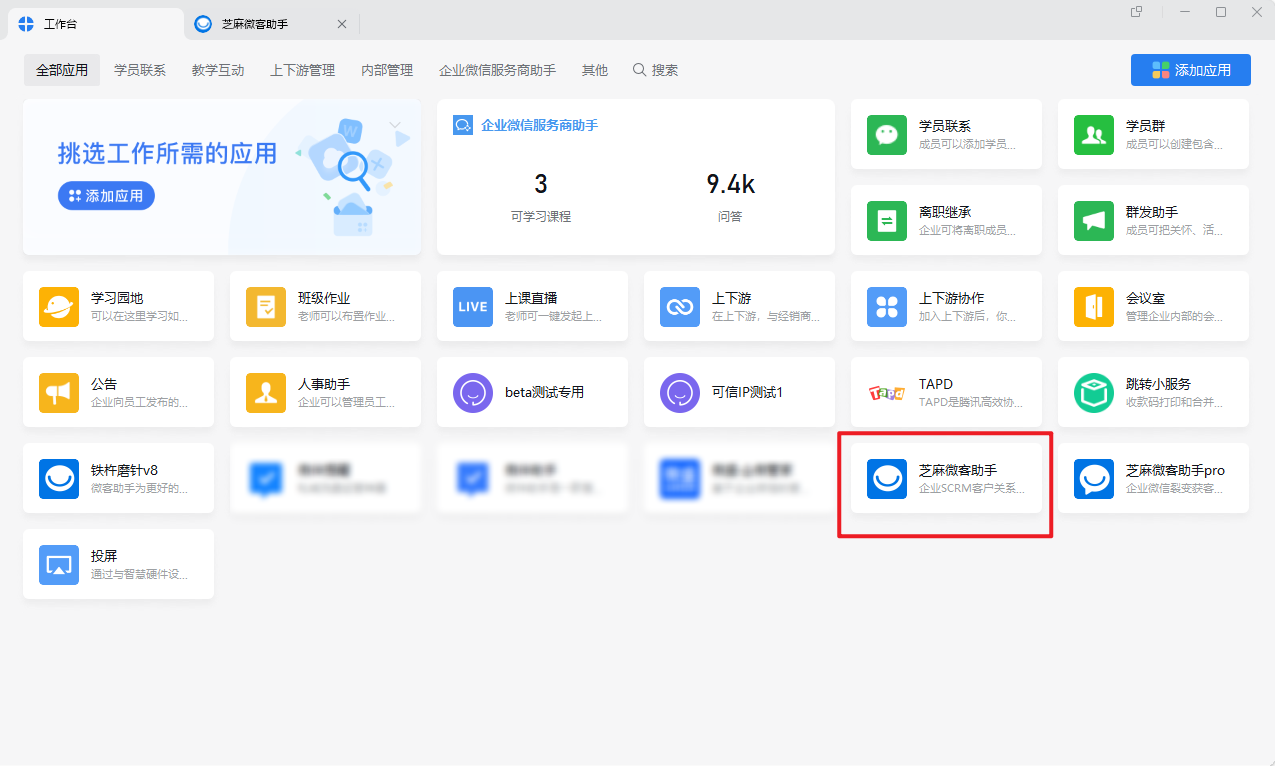Open the 会议室 door icon

point(1094,306)
